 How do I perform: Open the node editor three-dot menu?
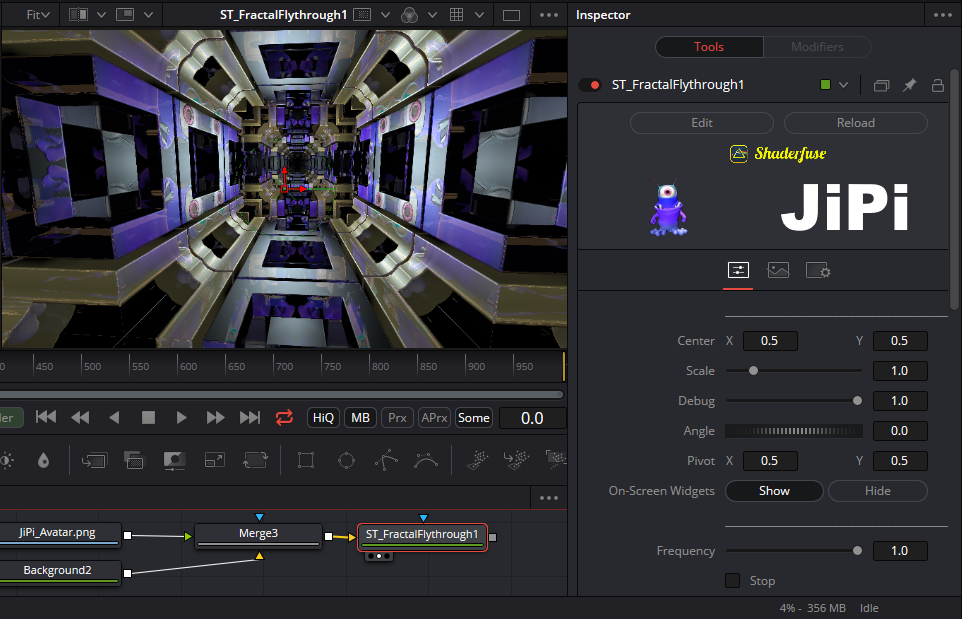click(548, 498)
